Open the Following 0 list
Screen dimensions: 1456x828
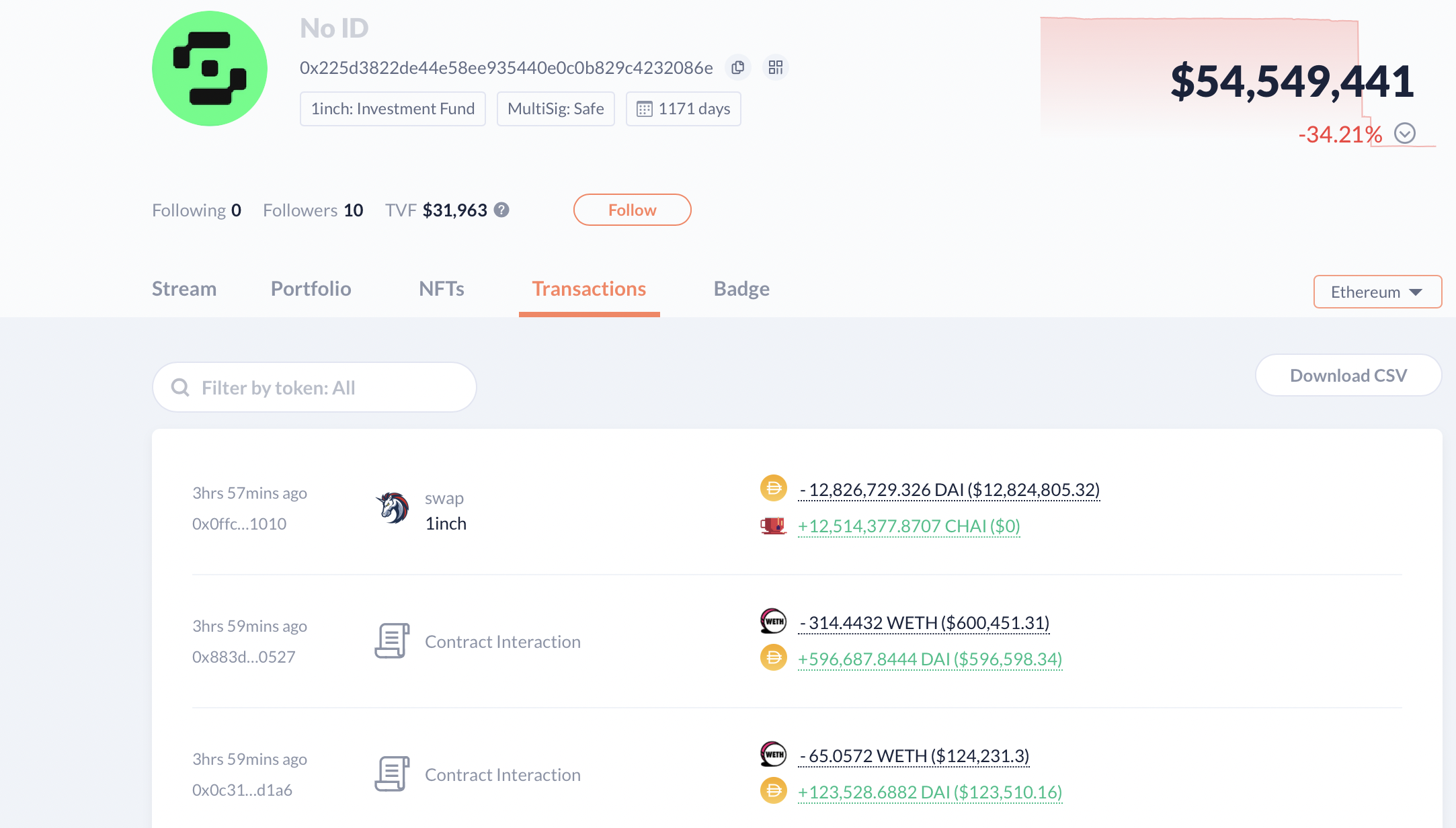196,210
